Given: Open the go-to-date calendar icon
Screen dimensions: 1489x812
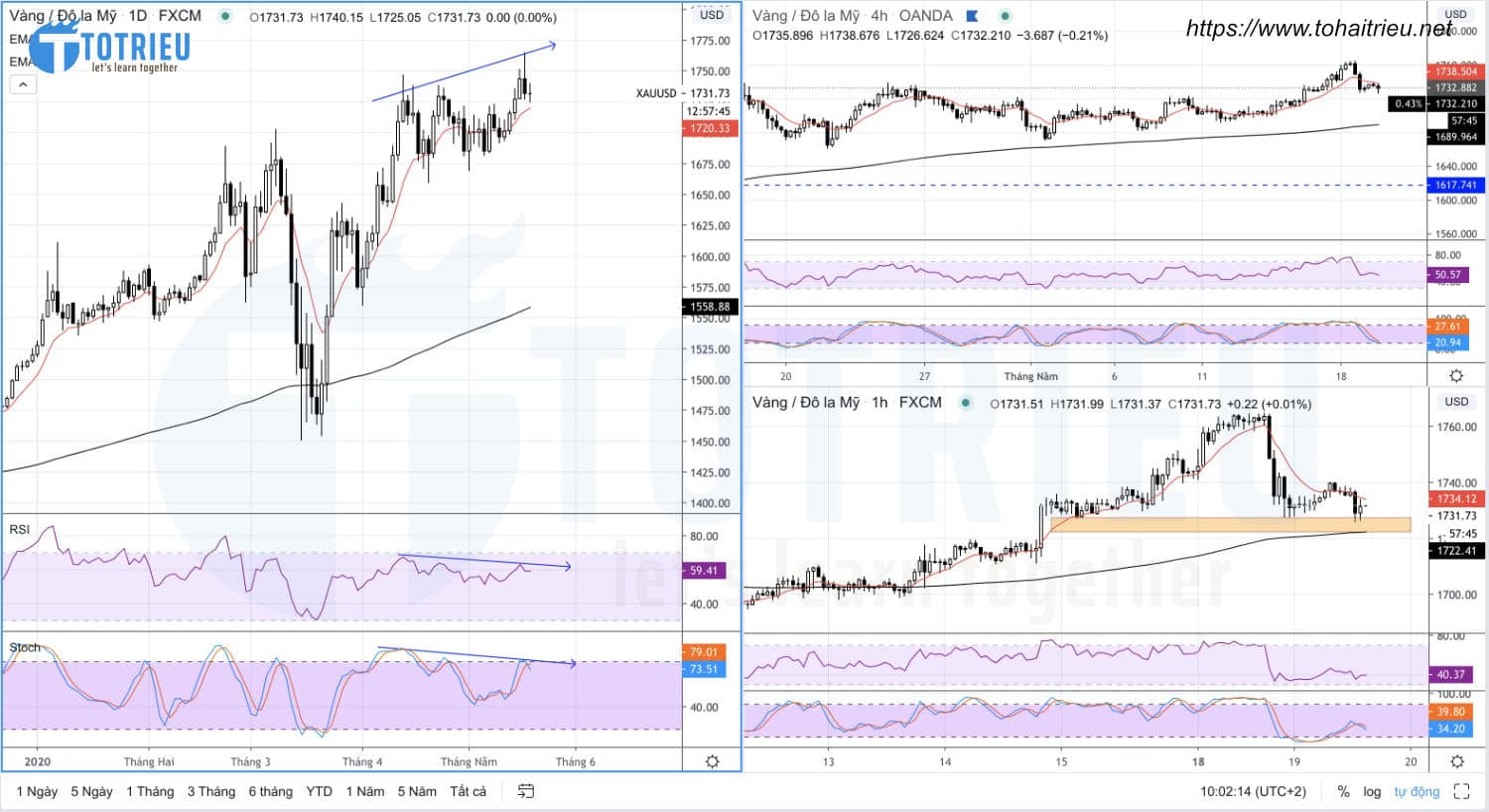Looking at the screenshot, I should 526,791.
